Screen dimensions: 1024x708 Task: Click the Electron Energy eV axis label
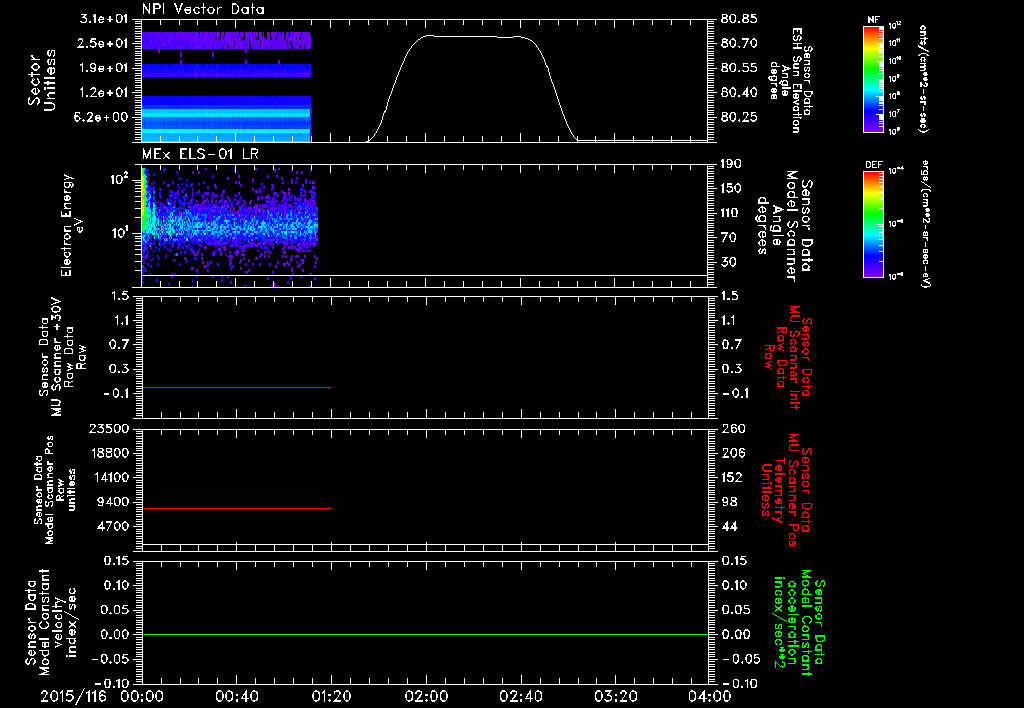tap(72, 225)
